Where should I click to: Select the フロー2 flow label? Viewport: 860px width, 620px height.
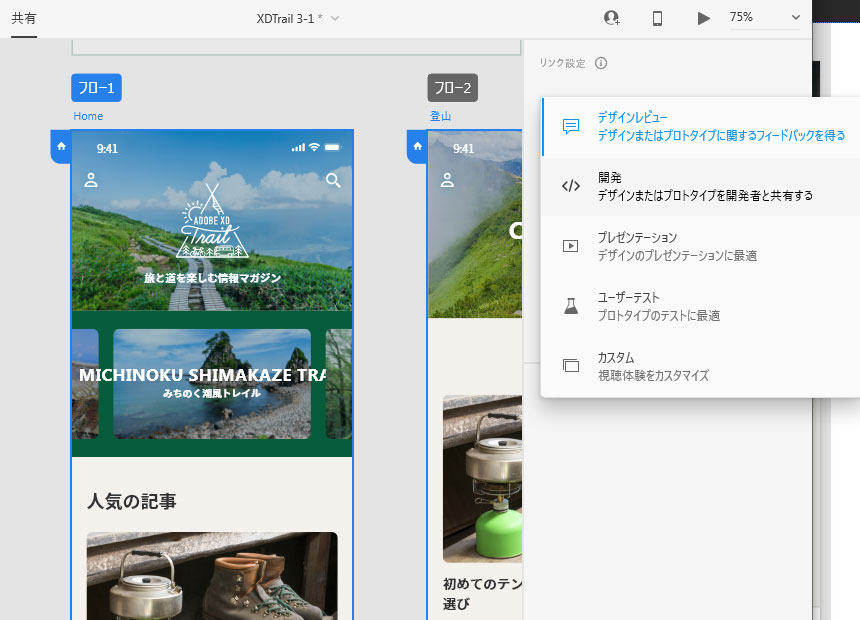click(452, 88)
